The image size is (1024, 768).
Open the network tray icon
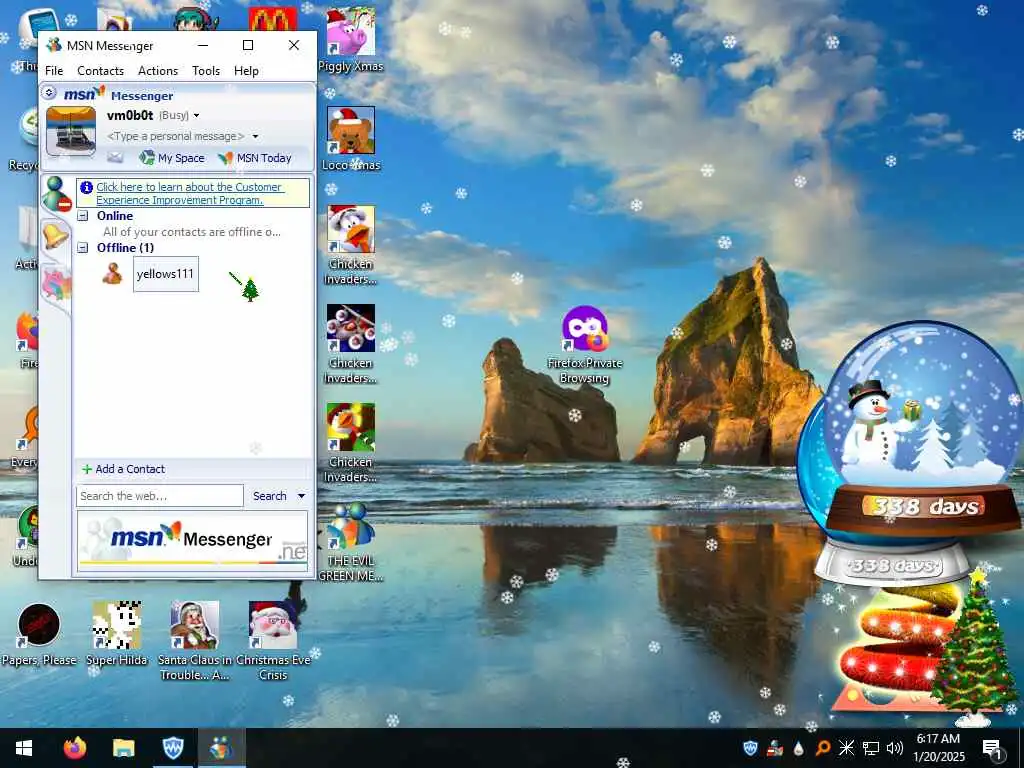871,748
